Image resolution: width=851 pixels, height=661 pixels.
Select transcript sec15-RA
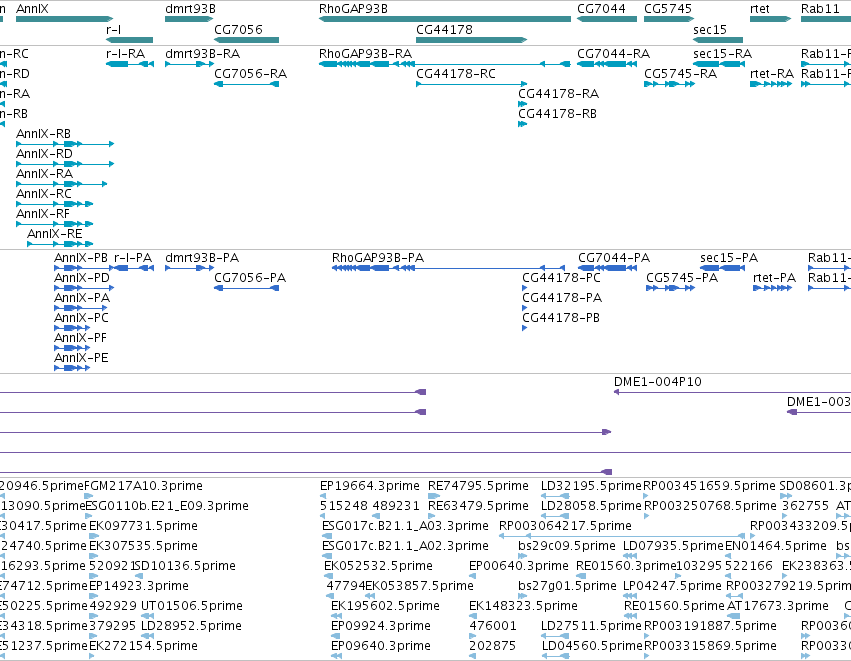(x=719, y=64)
